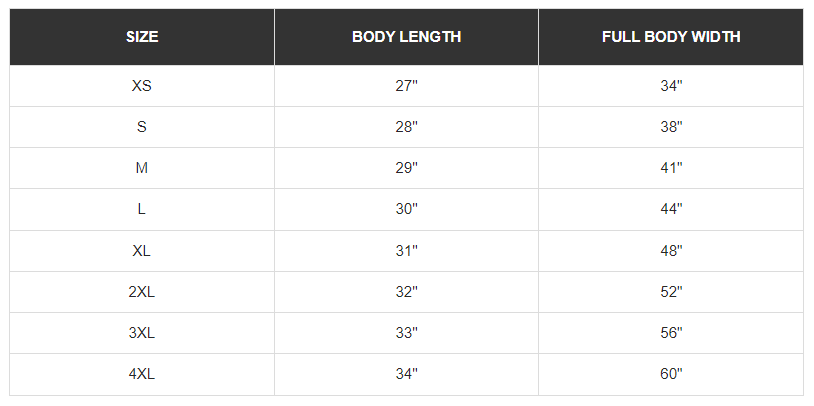
Task: Click the 32" body length value
Action: coord(406,292)
